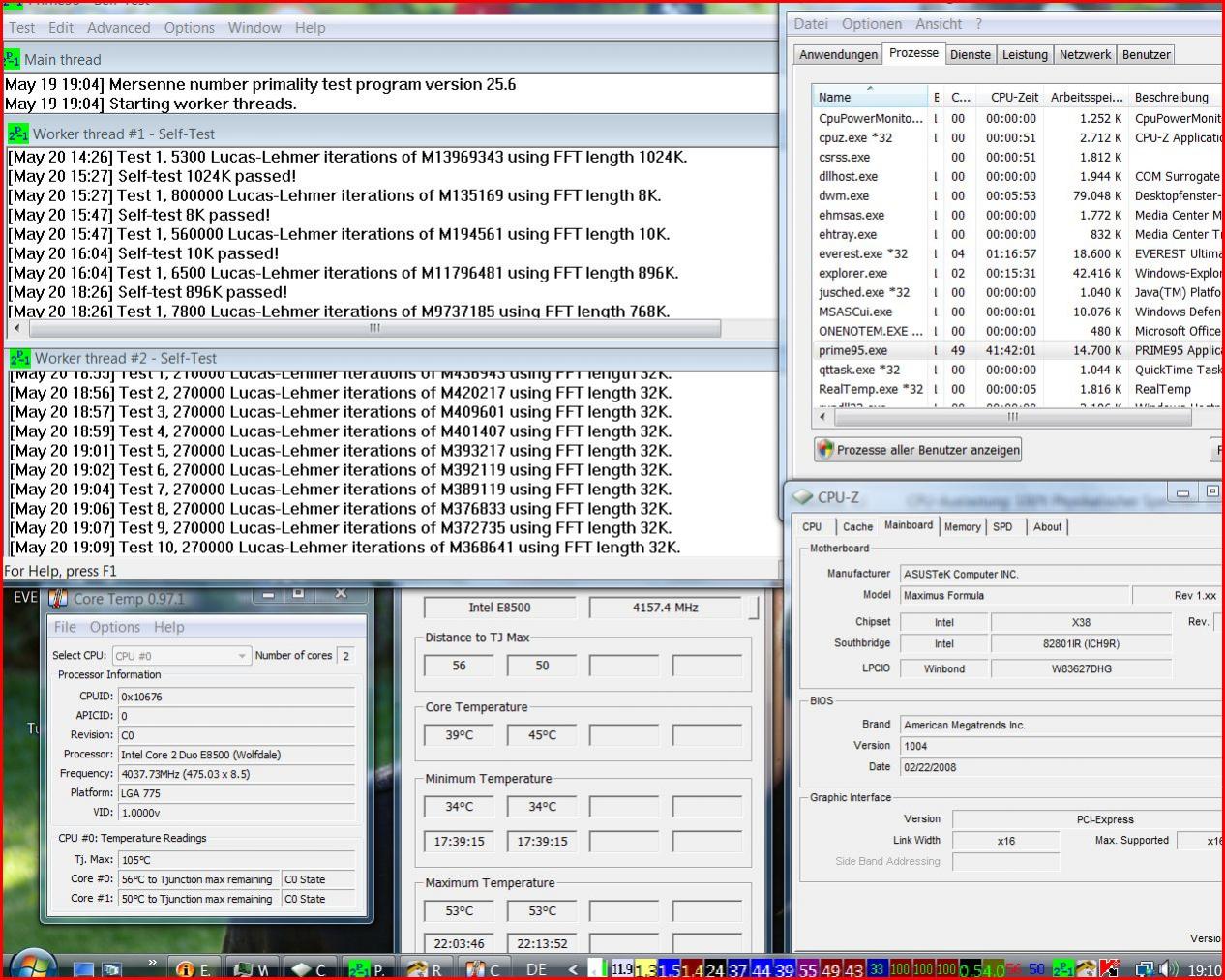Click the blue tray icon showing 33
1225x980 pixels.
coord(878,968)
